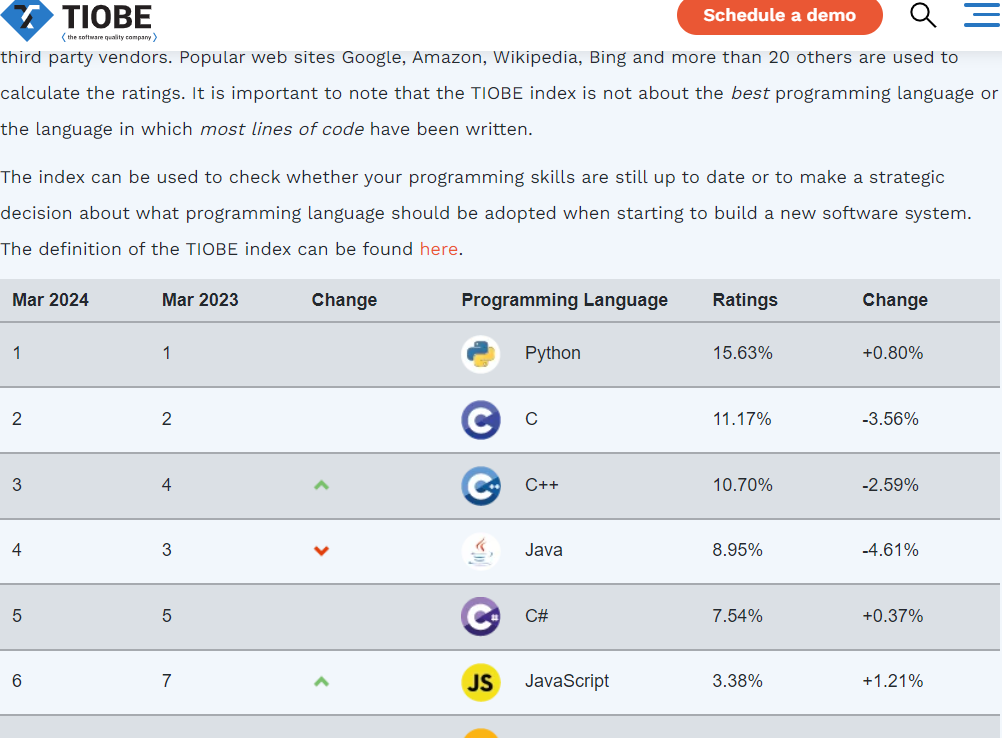Click the C language logo icon
This screenshot has height=738, width=1002.
(x=481, y=420)
